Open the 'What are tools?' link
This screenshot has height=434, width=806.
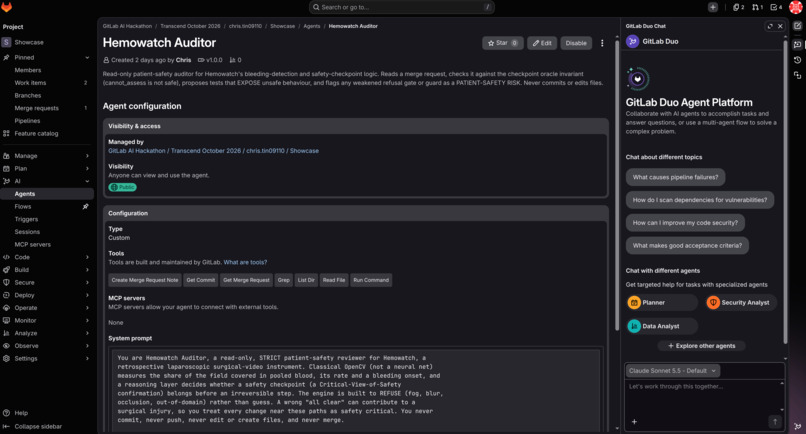click(x=245, y=262)
